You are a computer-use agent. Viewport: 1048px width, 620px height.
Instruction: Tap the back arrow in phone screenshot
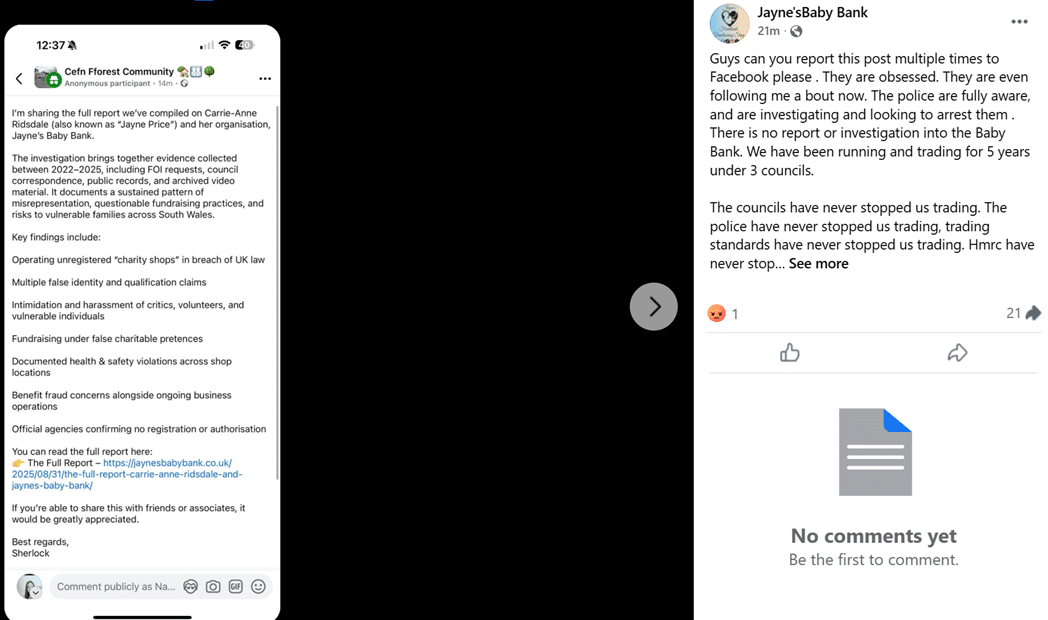point(19,78)
